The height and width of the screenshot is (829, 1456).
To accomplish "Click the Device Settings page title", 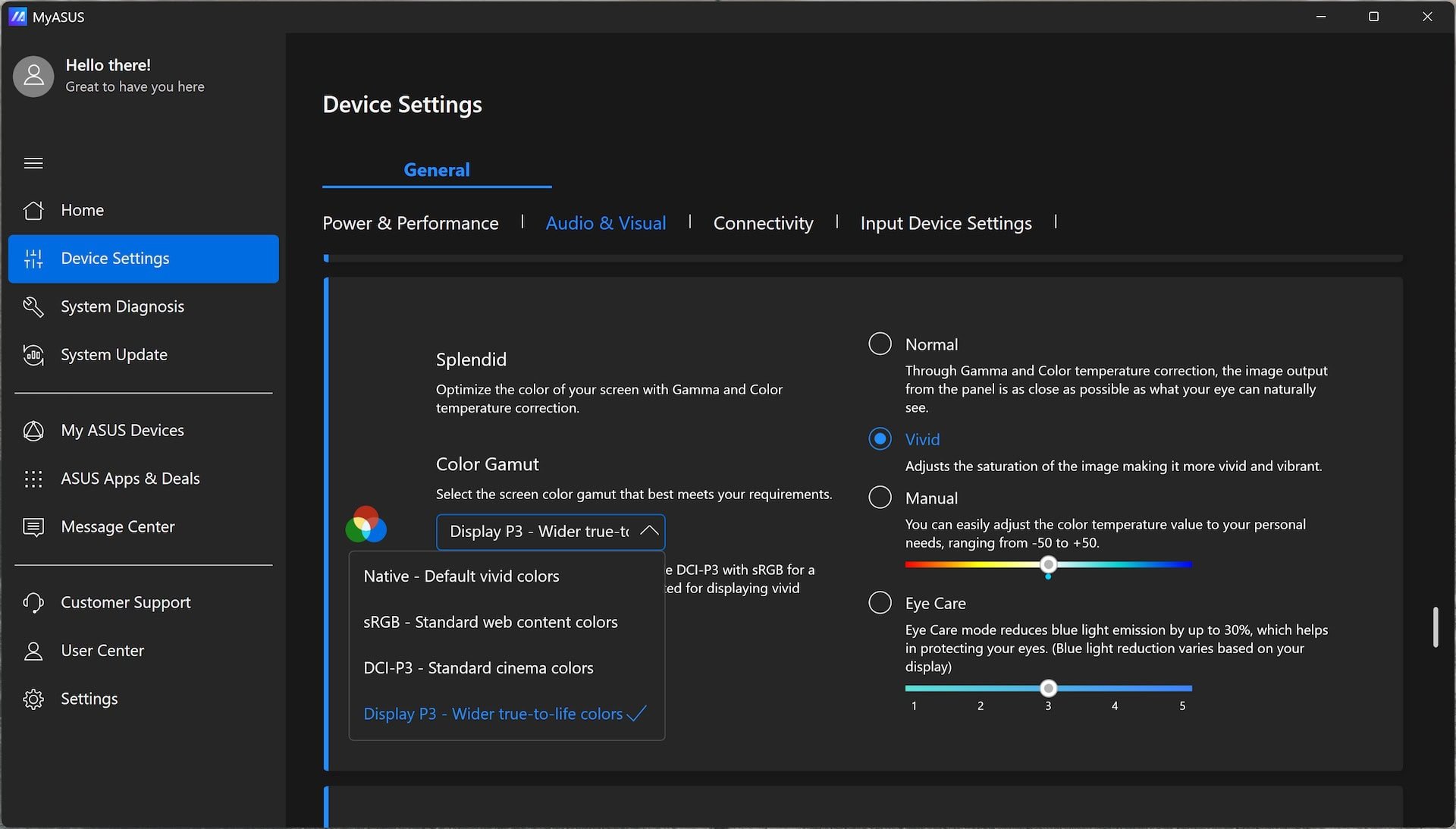I will 402,105.
